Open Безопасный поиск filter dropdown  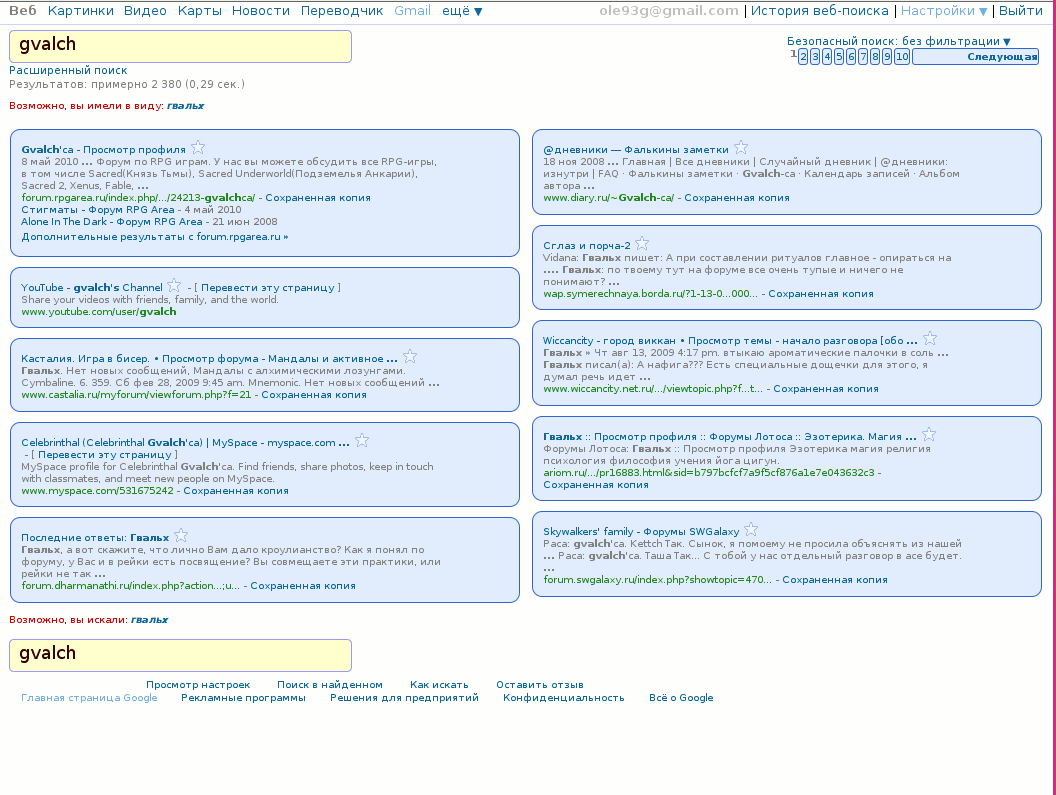pos(899,41)
